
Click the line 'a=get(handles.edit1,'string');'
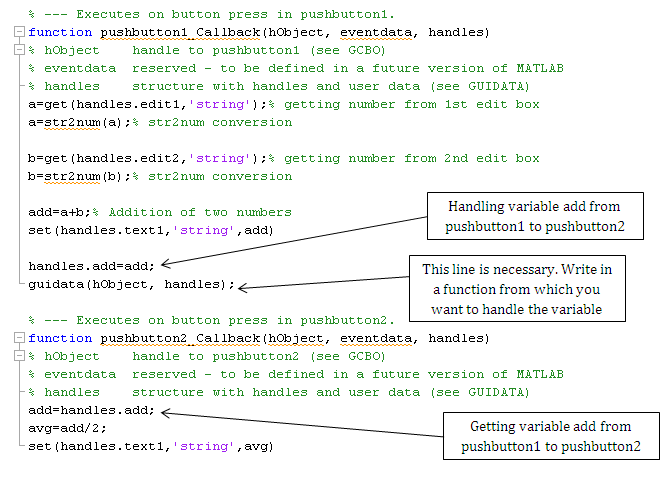[148, 104]
